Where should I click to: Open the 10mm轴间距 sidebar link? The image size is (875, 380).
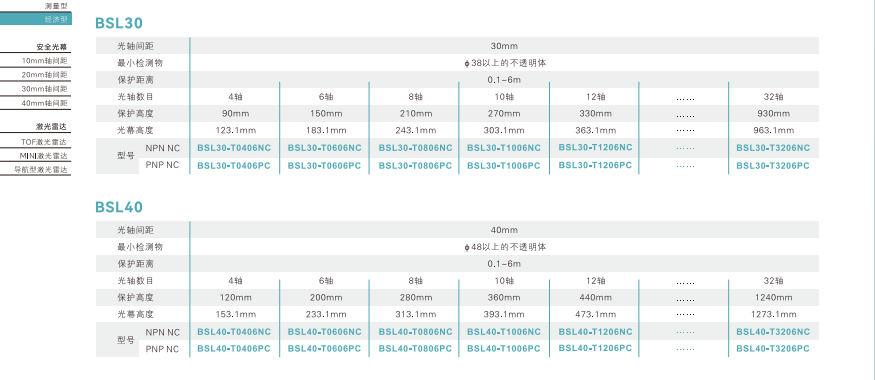(x=45, y=60)
